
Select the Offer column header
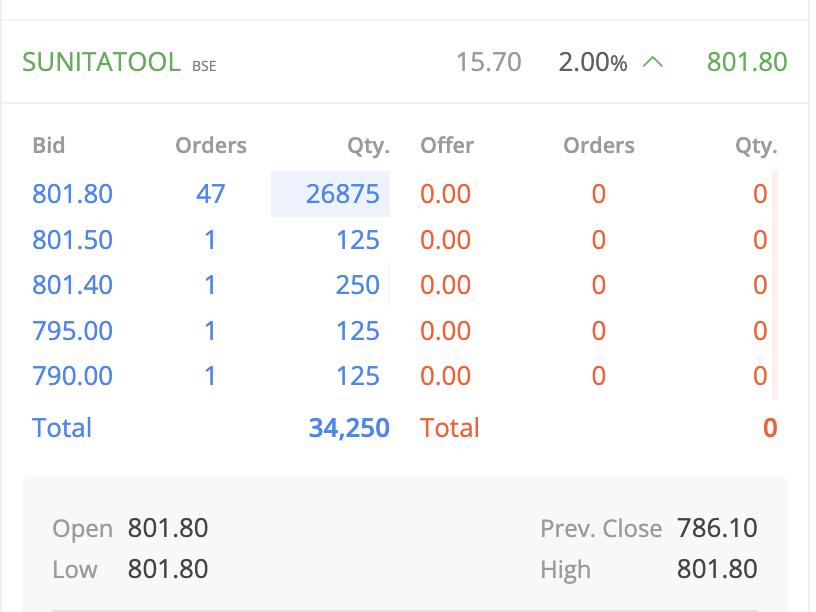coord(447,145)
